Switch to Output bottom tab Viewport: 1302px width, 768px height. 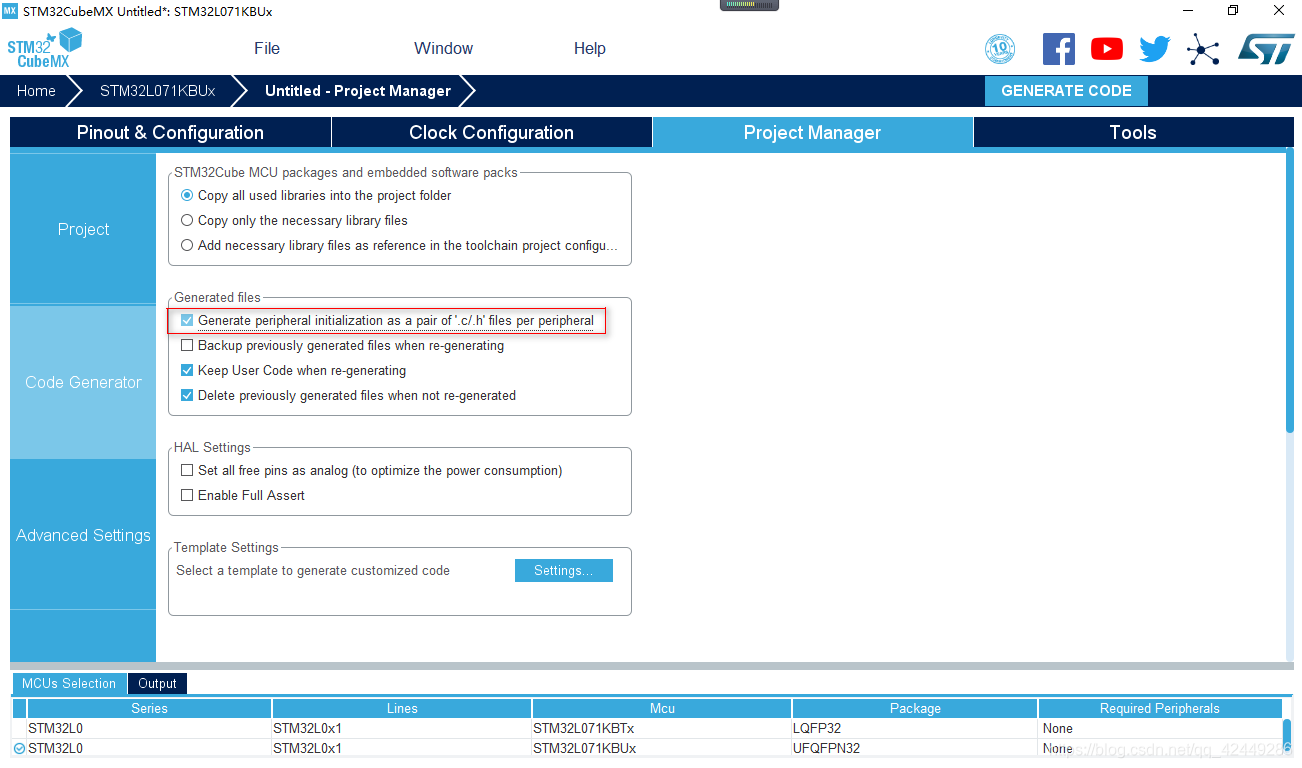(x=157, y=684)
